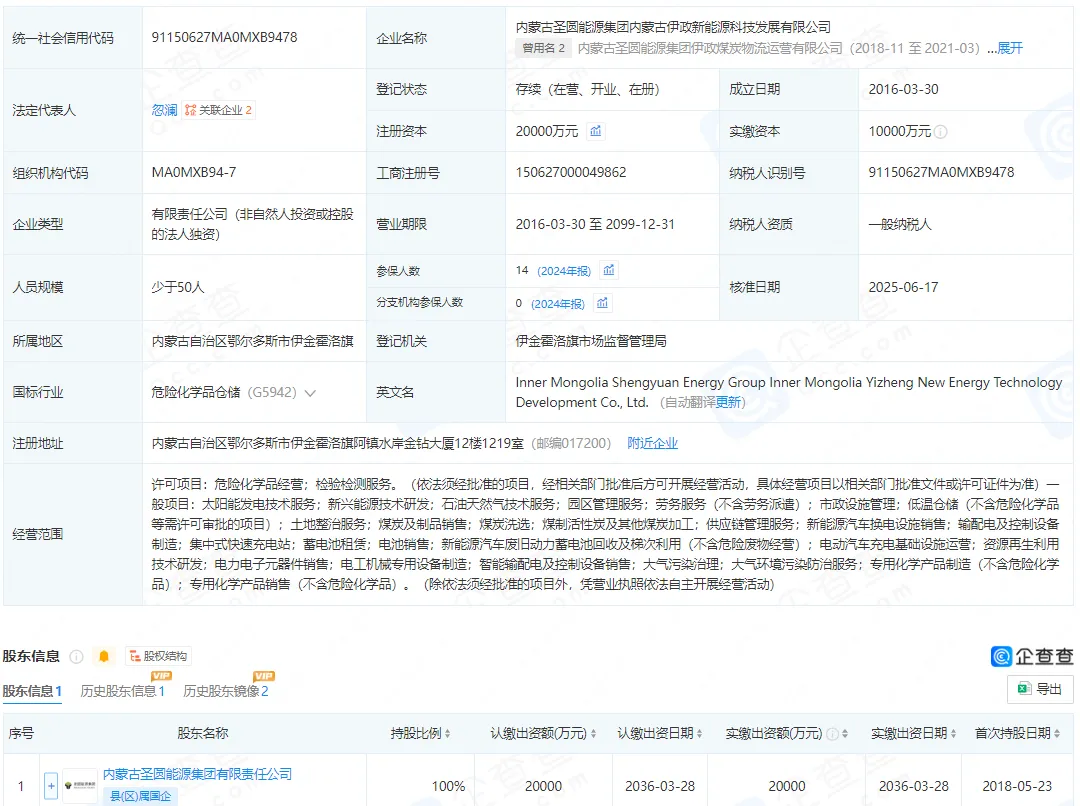Open legal representative 忽澜 profile link

pyautogui.click(x=164, y=110)
